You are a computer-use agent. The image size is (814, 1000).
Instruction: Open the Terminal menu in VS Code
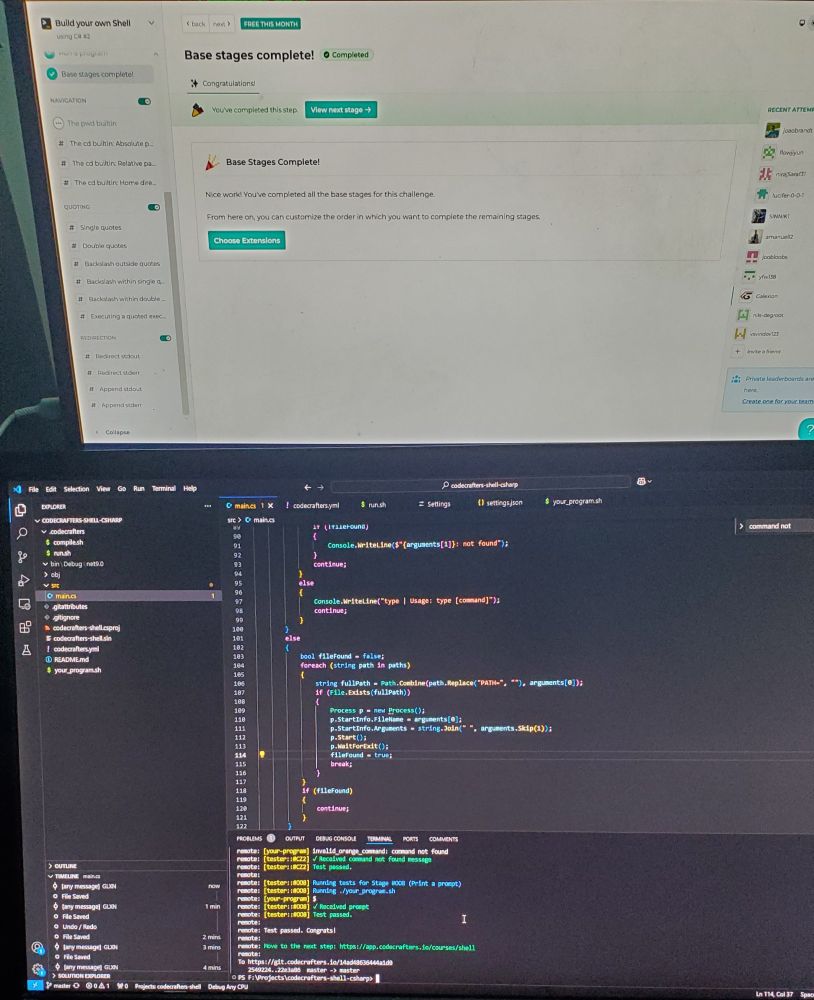[x=163, y=489]
